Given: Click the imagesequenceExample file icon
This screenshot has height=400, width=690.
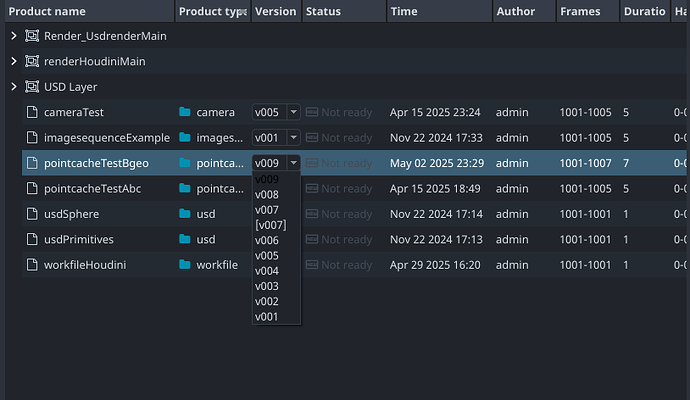Looking at the screenshot, I should tap(32, 138).
